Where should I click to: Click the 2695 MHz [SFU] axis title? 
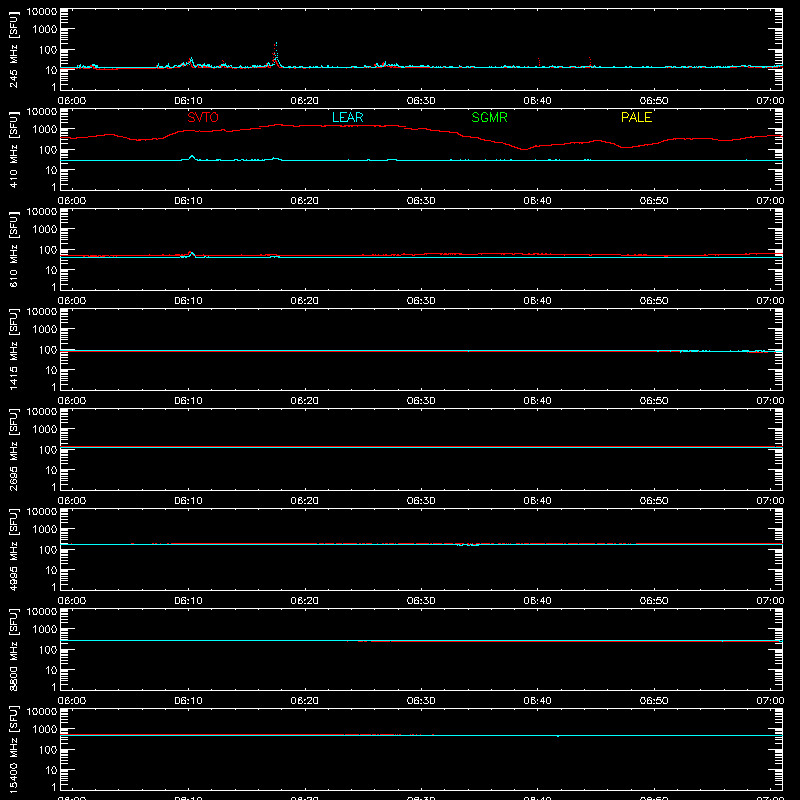(13, 449)
